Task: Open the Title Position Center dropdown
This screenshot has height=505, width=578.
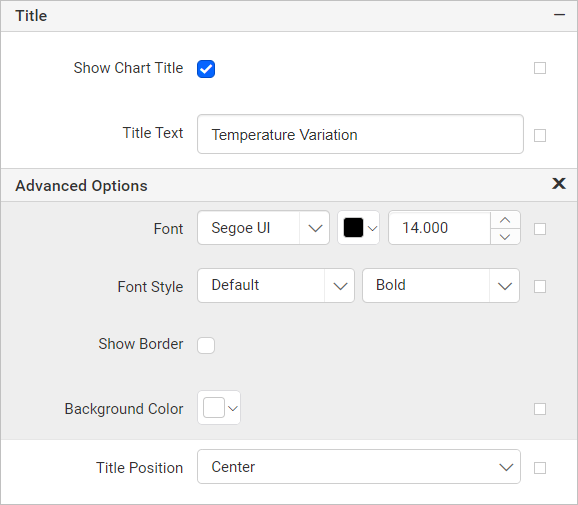Action: click(x=359, y=467)
